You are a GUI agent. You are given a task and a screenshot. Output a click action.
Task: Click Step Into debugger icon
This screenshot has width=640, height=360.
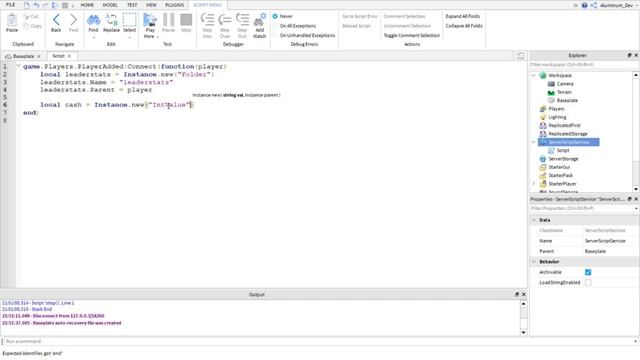coord(207,20)
